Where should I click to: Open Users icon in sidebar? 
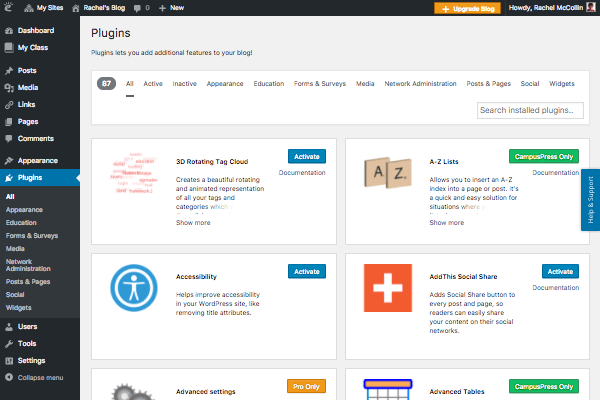(9, 327)
